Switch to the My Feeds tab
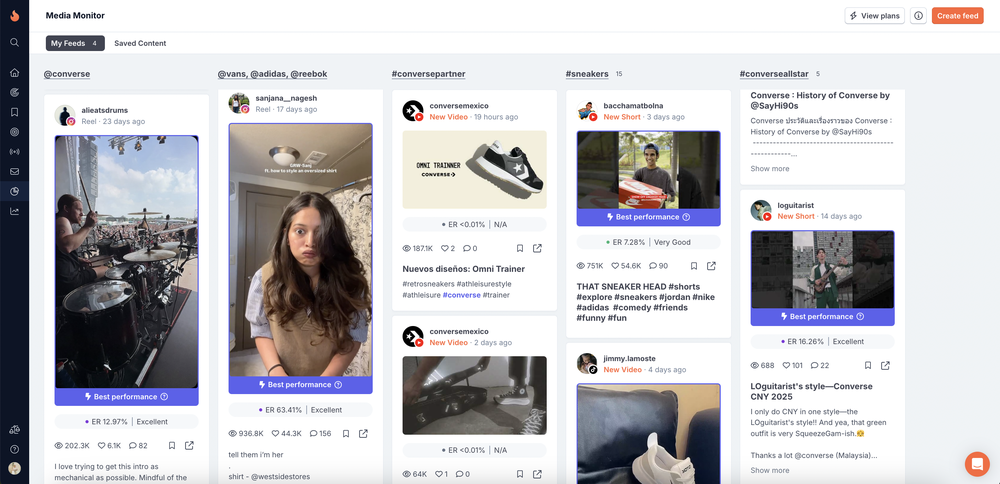The width and height of the screenshot is (1000, 484). (75, 43)
